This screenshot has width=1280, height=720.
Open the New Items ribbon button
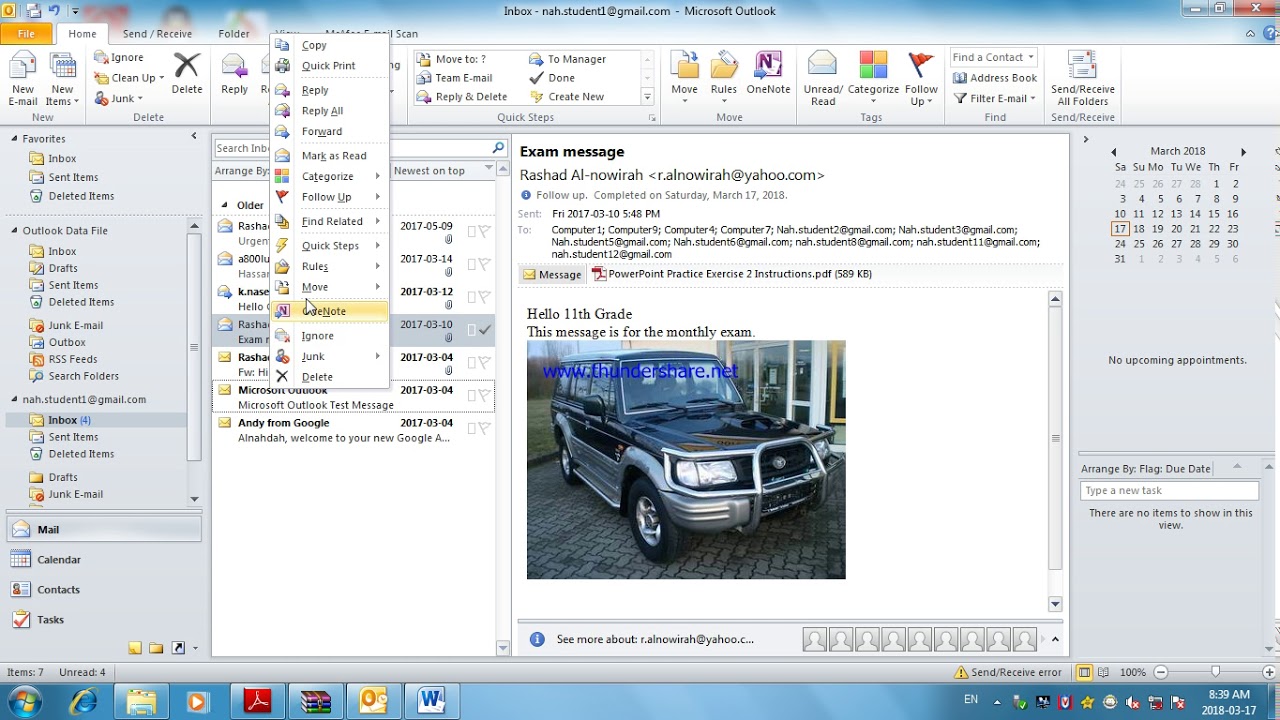(62, 80)
